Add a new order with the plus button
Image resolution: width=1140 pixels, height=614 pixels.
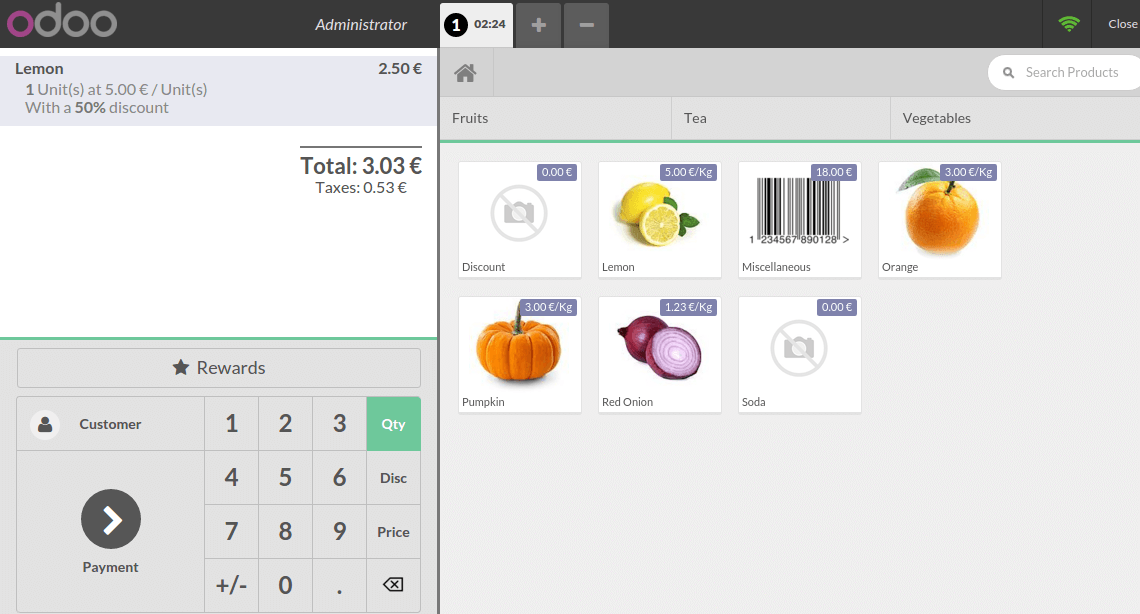pyautogui.click(x=537, y=24)
